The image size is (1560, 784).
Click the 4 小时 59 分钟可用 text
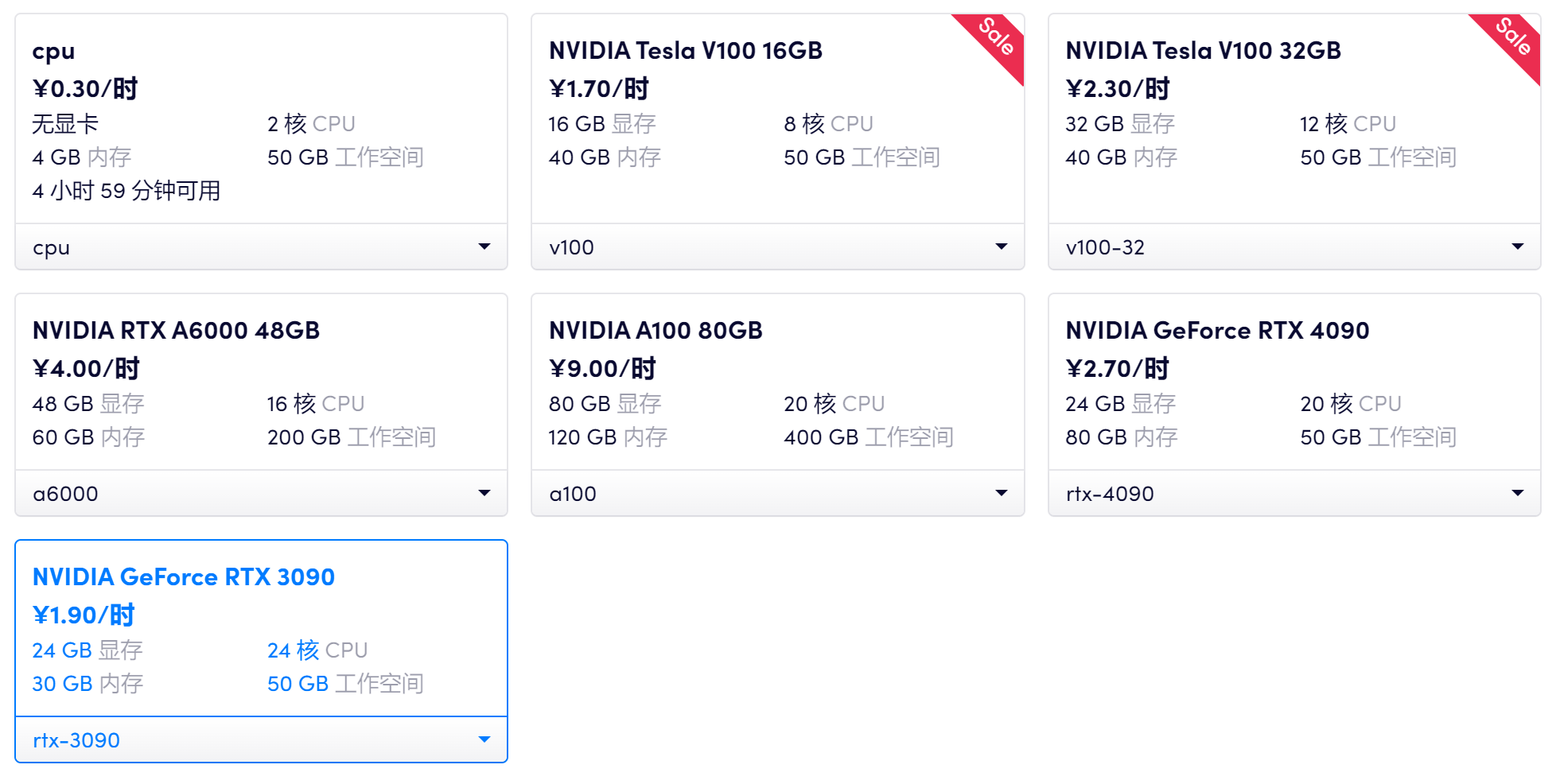click(x=126, y=191)
